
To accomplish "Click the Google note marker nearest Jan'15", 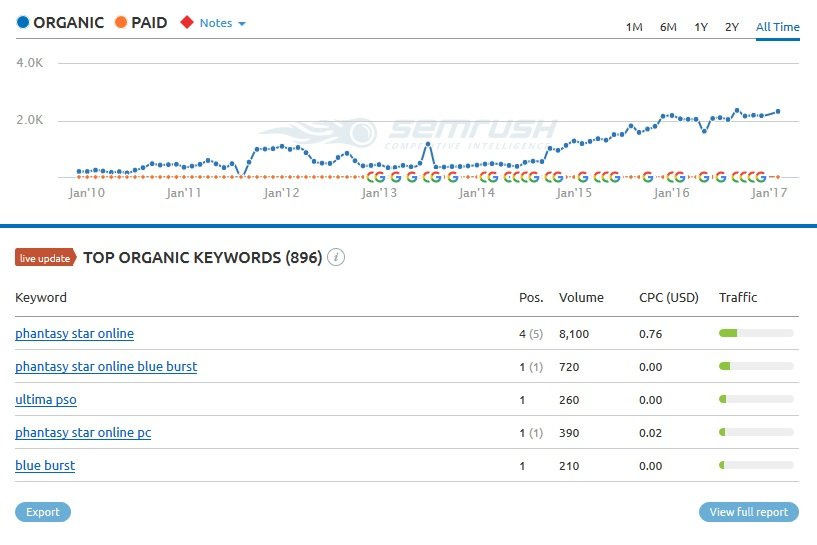I will pyautogui.click(x=583, y=177).
